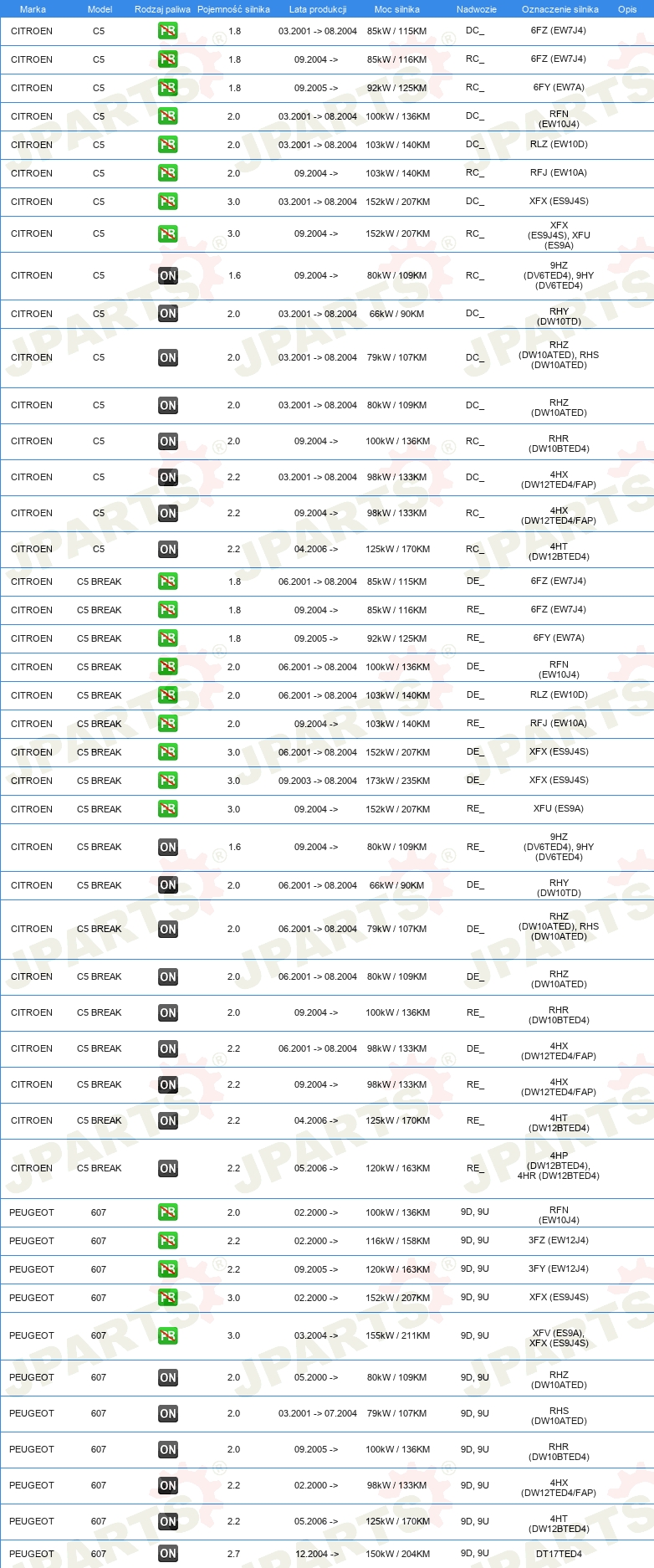Click the 607 cell in the 155kW / 211KM row
654x1568 pixels.
click(x=99, y=1335)
